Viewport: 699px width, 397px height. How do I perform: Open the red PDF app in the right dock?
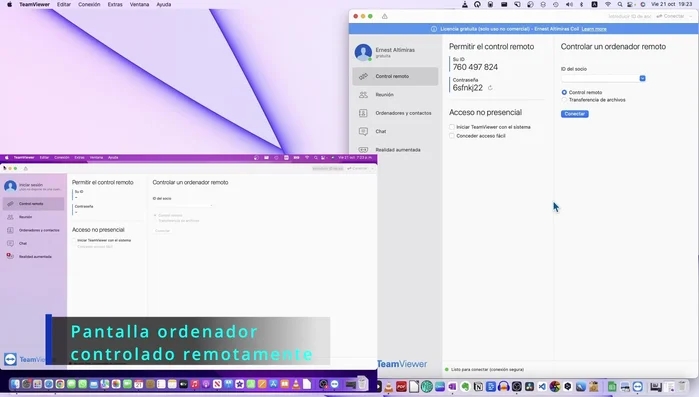coord(401,386)
